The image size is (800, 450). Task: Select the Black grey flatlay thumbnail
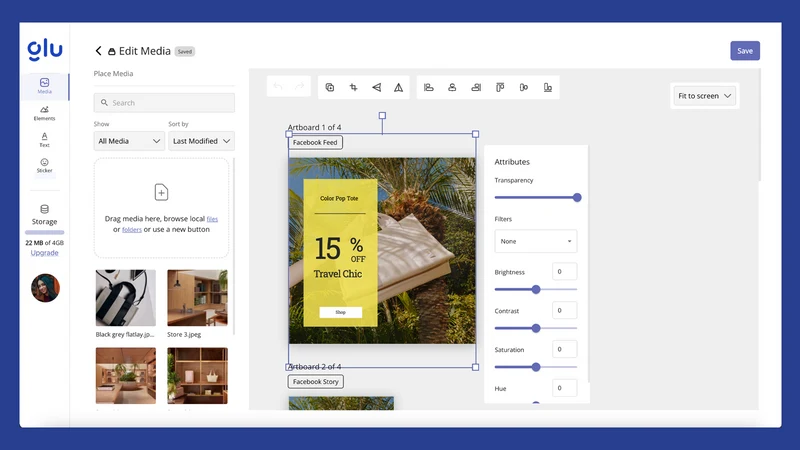(x=126, y=298)
